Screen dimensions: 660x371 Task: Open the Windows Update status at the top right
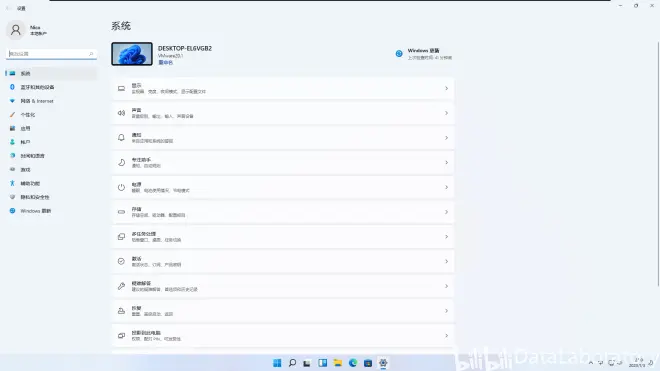pos(423,54)
